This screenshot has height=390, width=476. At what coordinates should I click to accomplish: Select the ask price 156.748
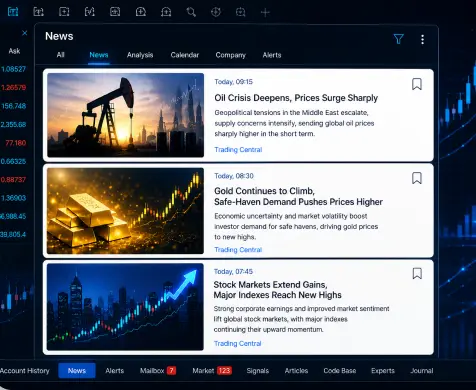tap(13, 106)
